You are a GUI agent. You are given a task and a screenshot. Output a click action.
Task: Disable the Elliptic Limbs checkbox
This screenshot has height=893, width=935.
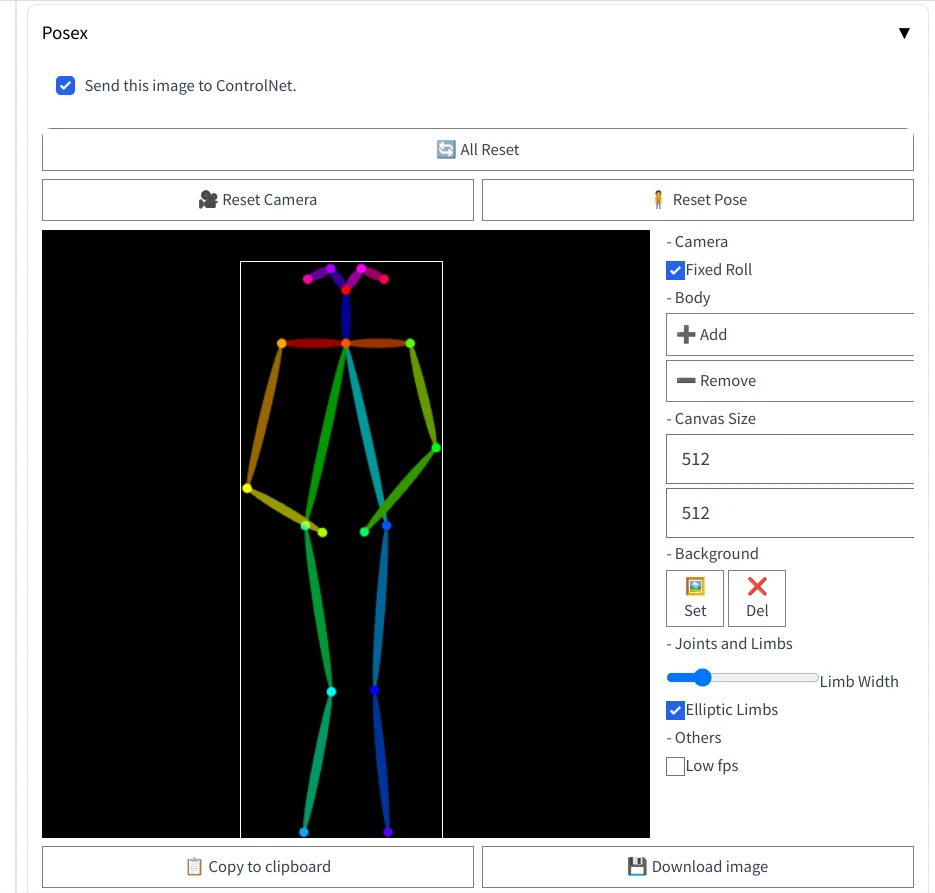[x=675, y=710]
